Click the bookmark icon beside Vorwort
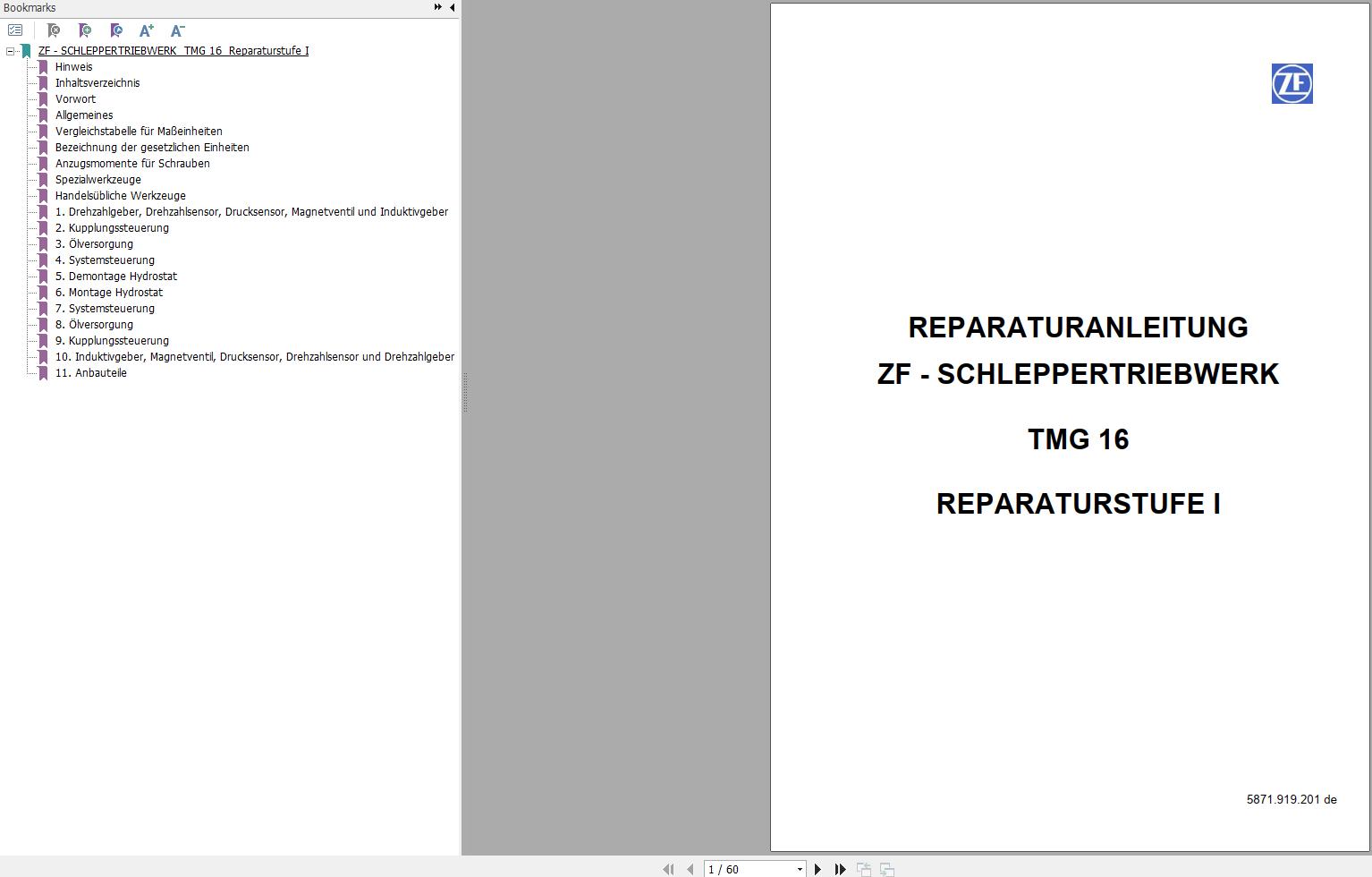Image resolution: width=1372 pixels, height=877 pixels. point(43,99)
